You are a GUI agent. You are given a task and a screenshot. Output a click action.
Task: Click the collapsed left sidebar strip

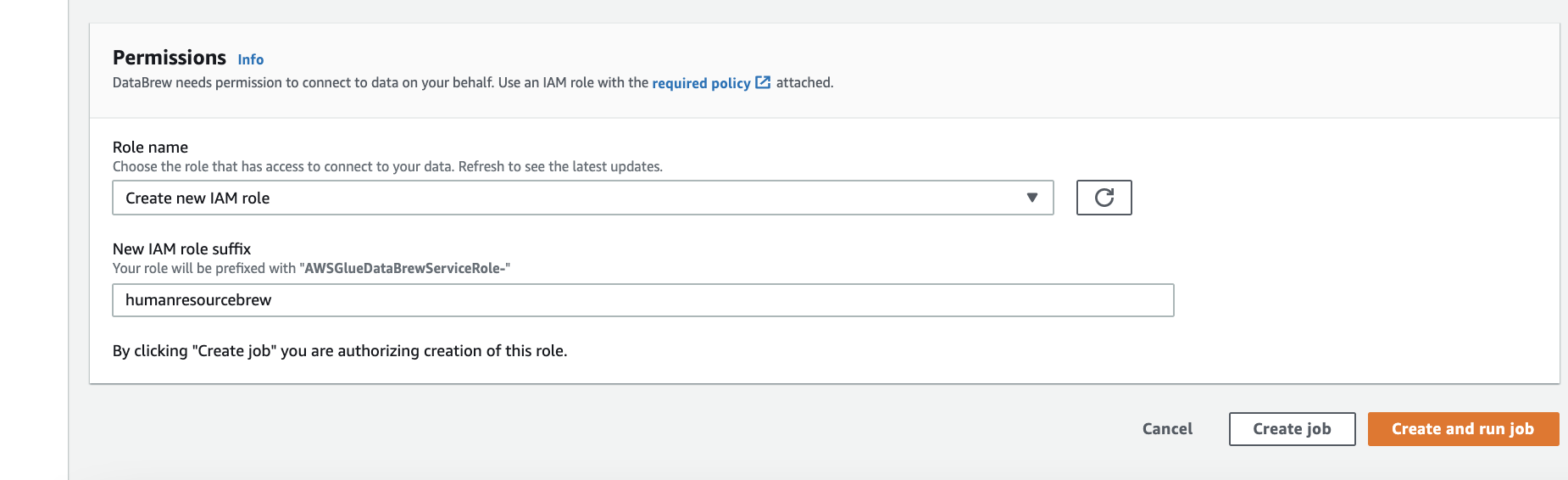[34, 240]
